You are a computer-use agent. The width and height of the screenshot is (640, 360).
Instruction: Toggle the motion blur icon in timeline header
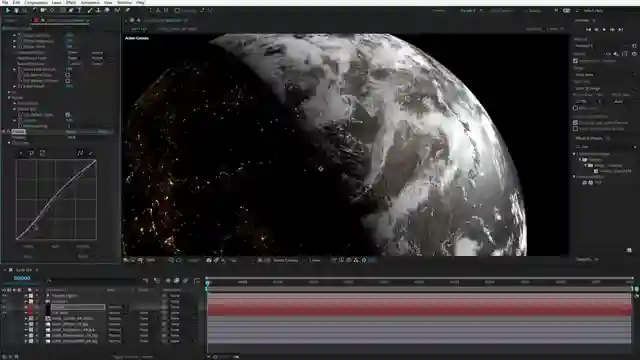point(186,281)
